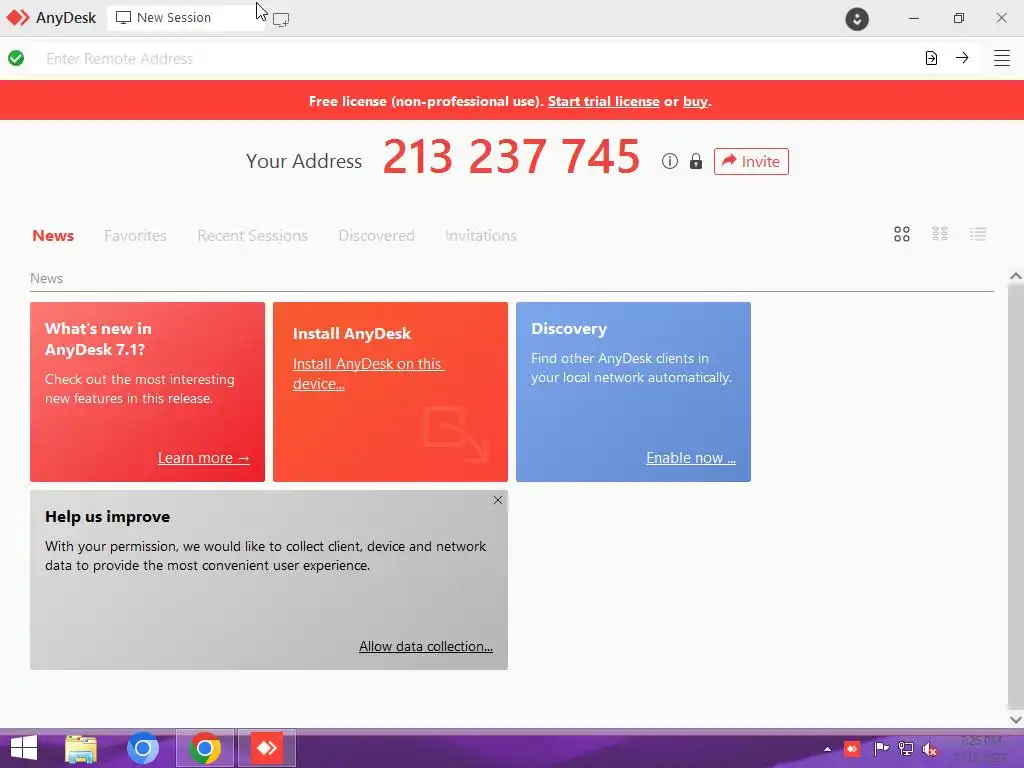
Task: Click Learn more on What's new card
Action: pyautogui.click(x=204, y=458)
